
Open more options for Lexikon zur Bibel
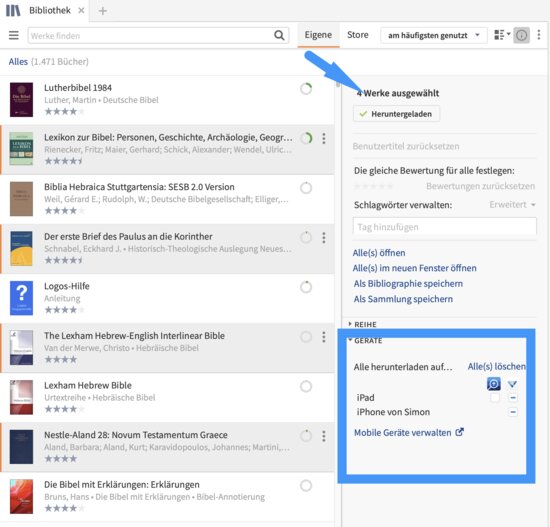(324, 138)
